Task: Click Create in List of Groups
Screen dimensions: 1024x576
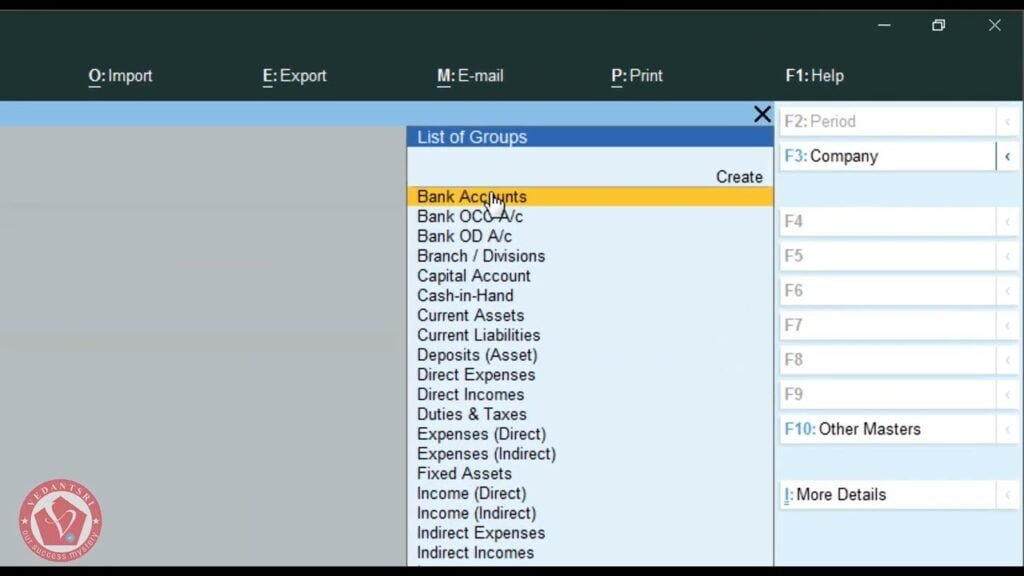Action: point(739,176)
